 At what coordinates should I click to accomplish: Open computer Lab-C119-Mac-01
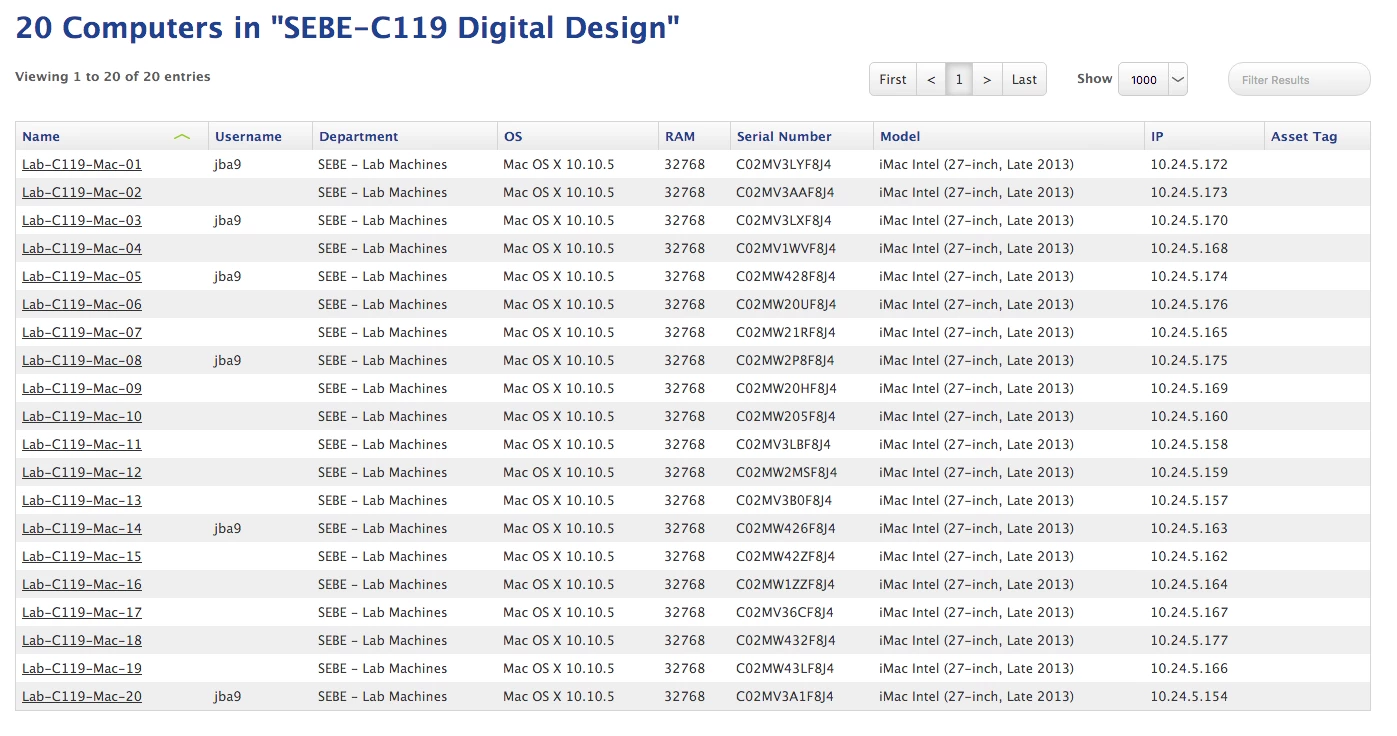(82, 165)
